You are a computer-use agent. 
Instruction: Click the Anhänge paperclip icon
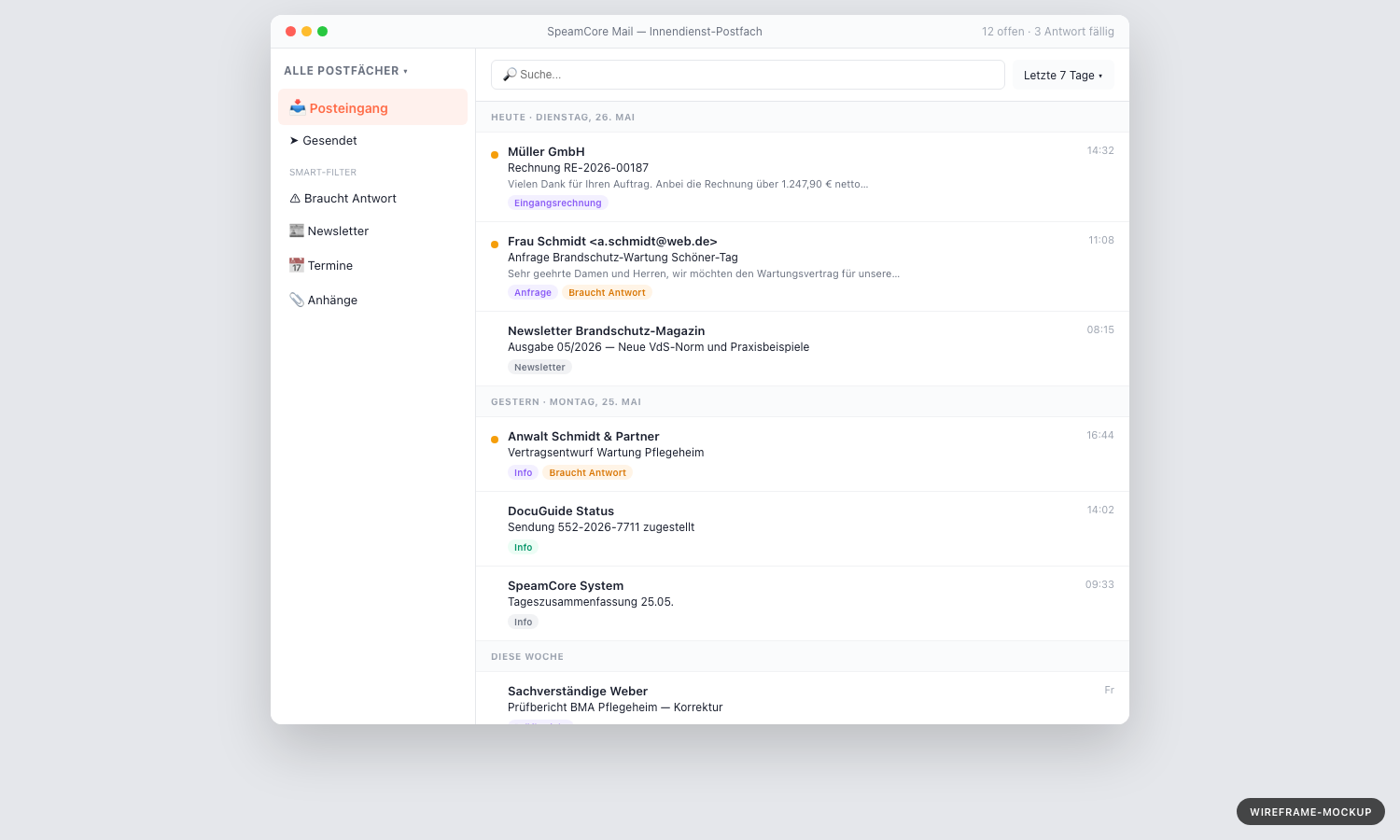[297, 300]
